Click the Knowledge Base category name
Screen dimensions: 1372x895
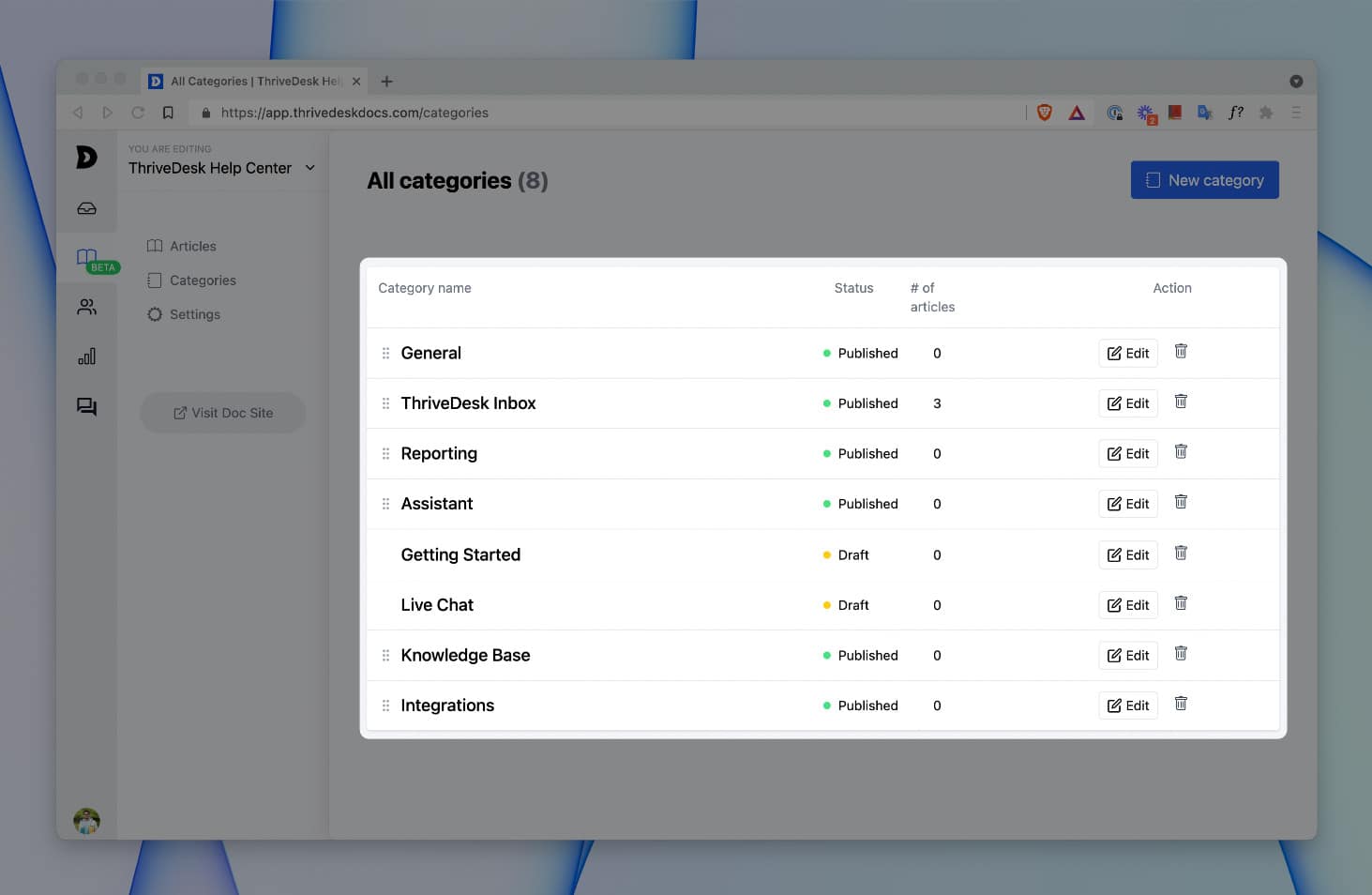465,656
